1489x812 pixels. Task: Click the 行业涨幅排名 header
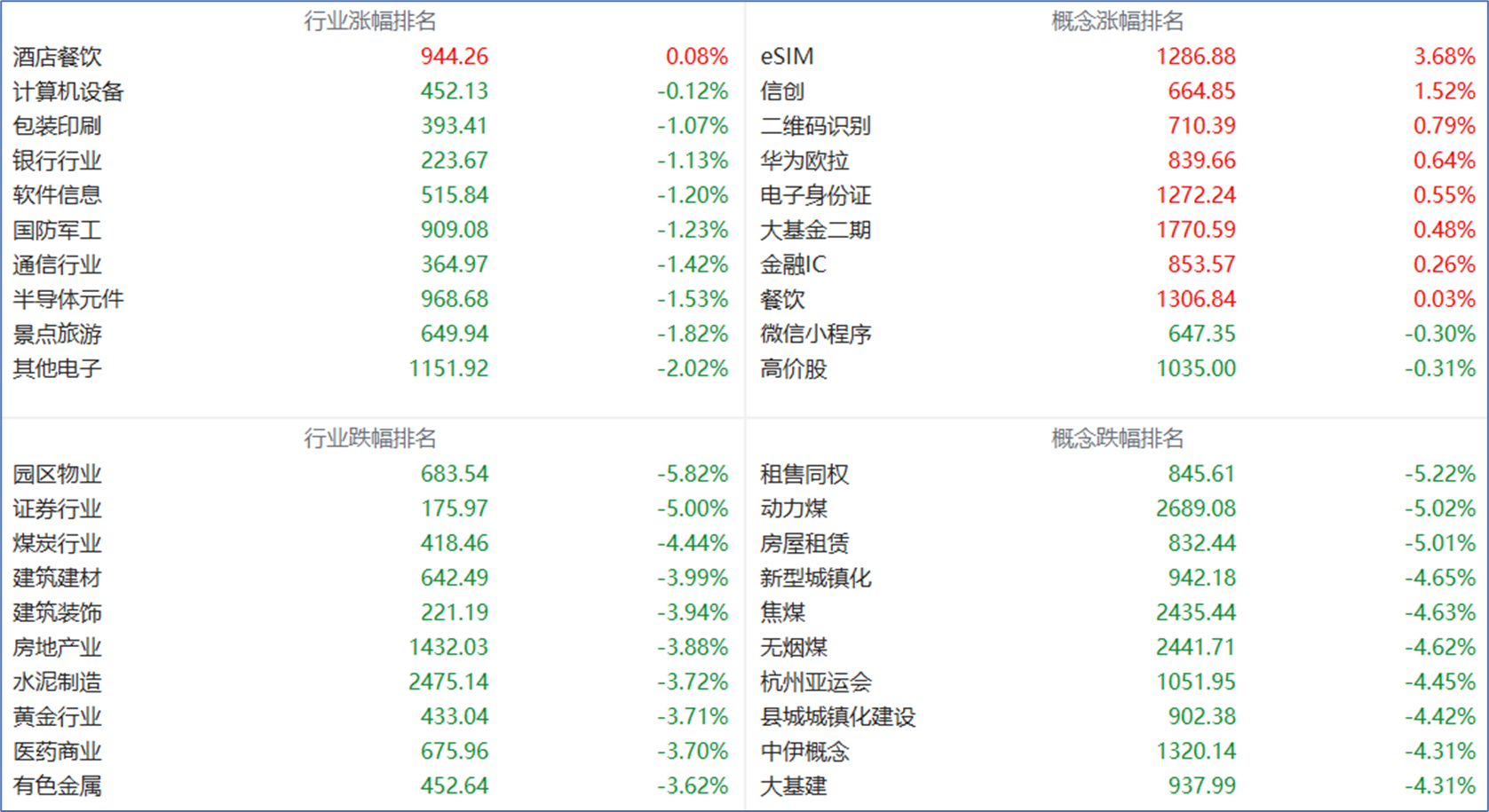(x=369, y=21)
